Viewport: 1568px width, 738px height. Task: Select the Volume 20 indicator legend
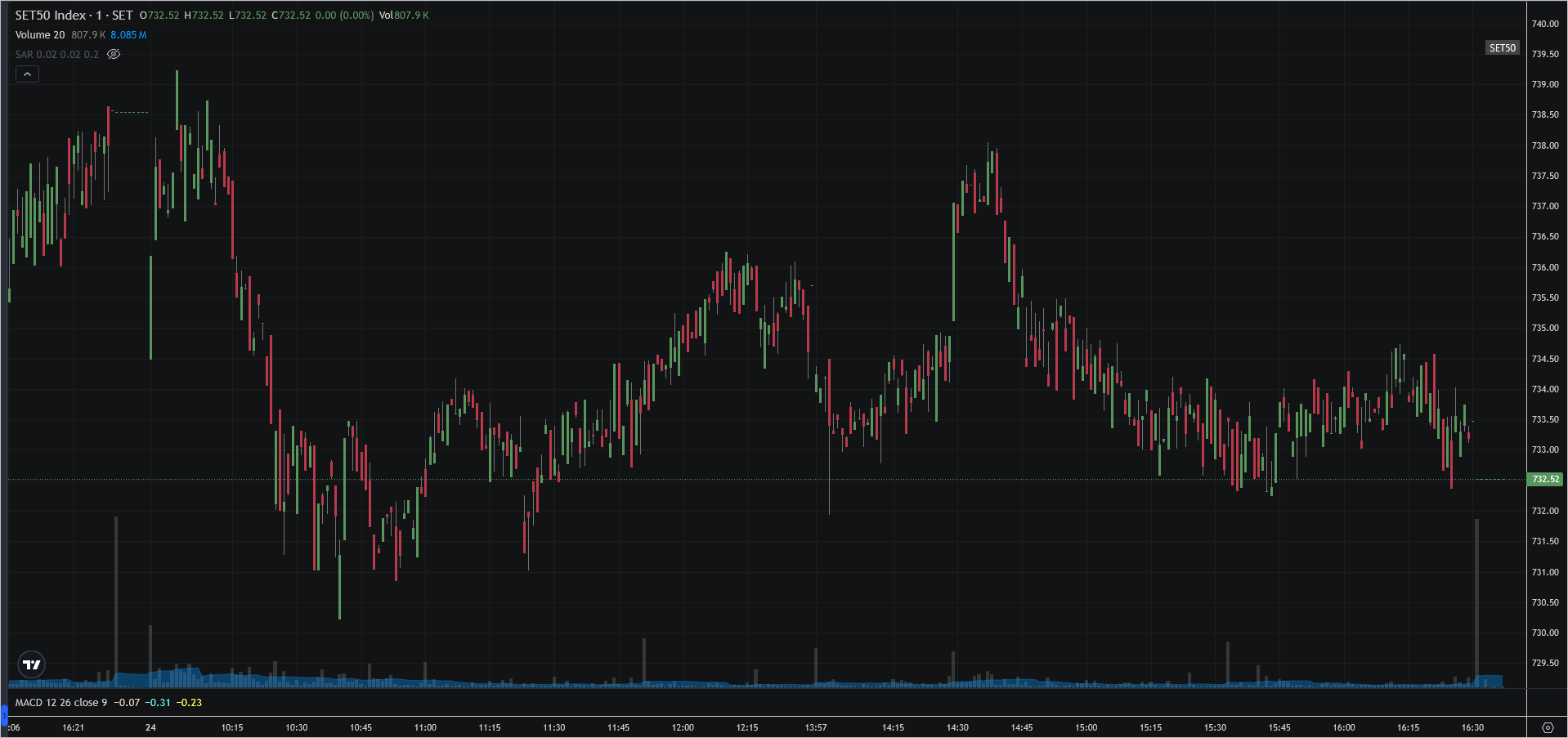tap(40, 35)
